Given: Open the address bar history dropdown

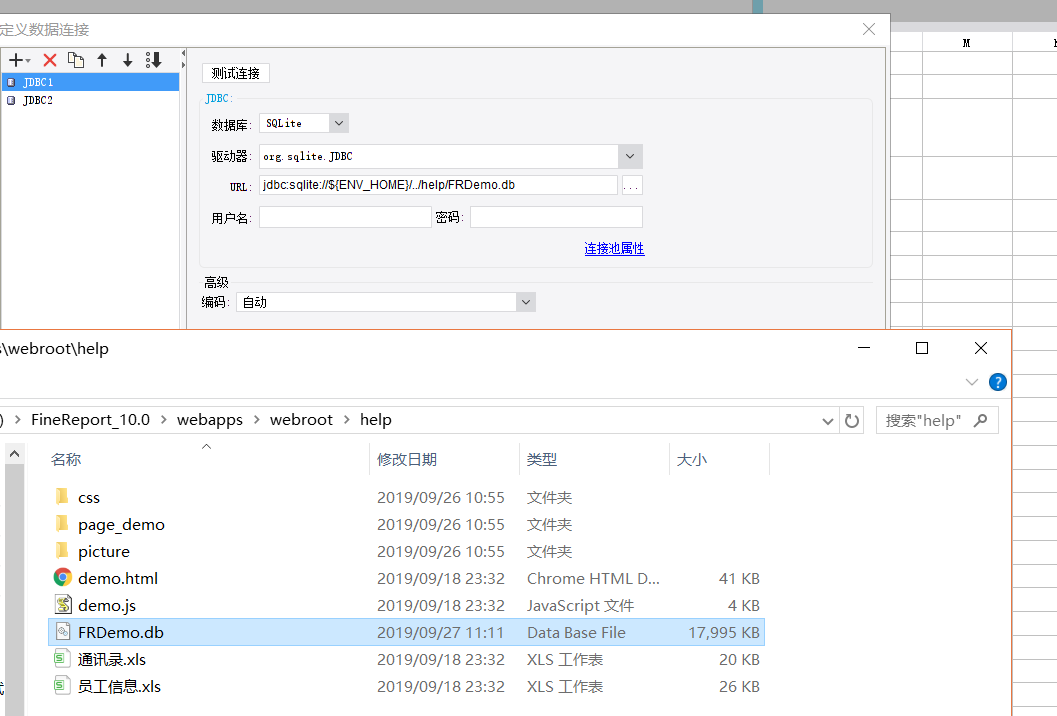Looking at the screenshot, I should 828,421.
